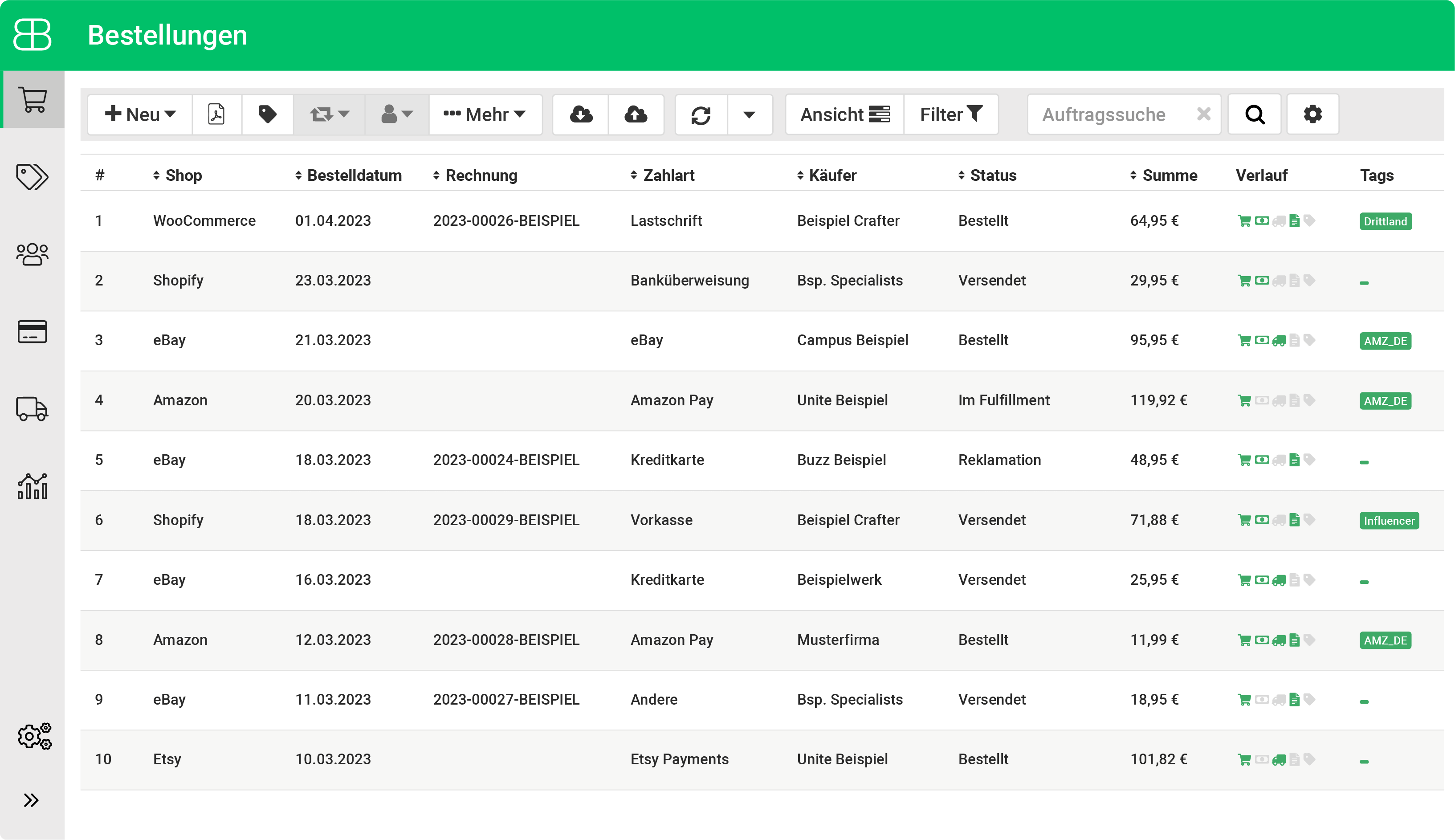This screenshot has height=840, width=1455.
Task: Click the payment icon in Shopify row 2
Action: click(1262, 281)
